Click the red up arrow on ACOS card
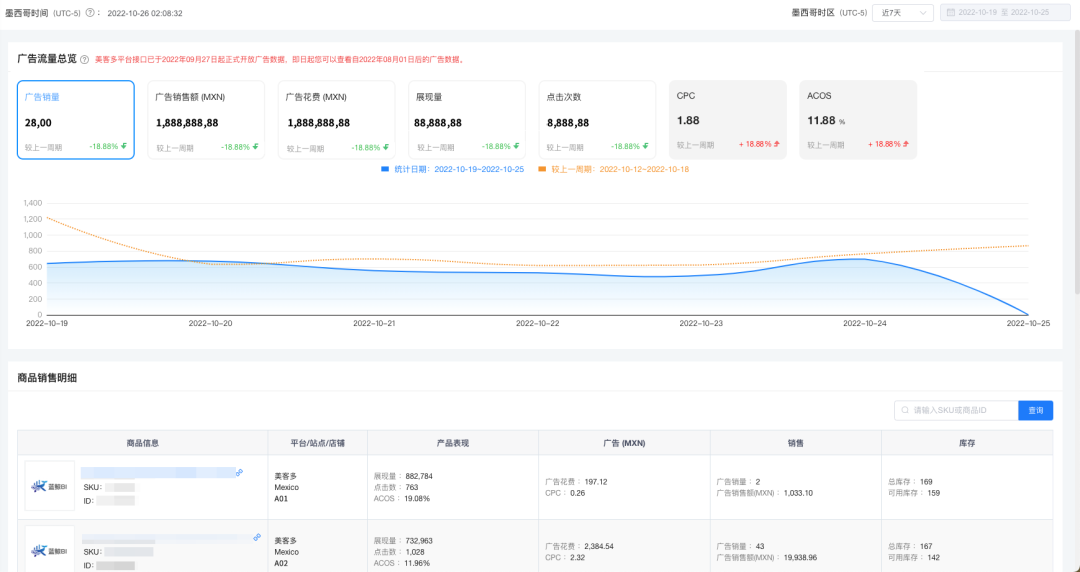 (x=907, y=144)
